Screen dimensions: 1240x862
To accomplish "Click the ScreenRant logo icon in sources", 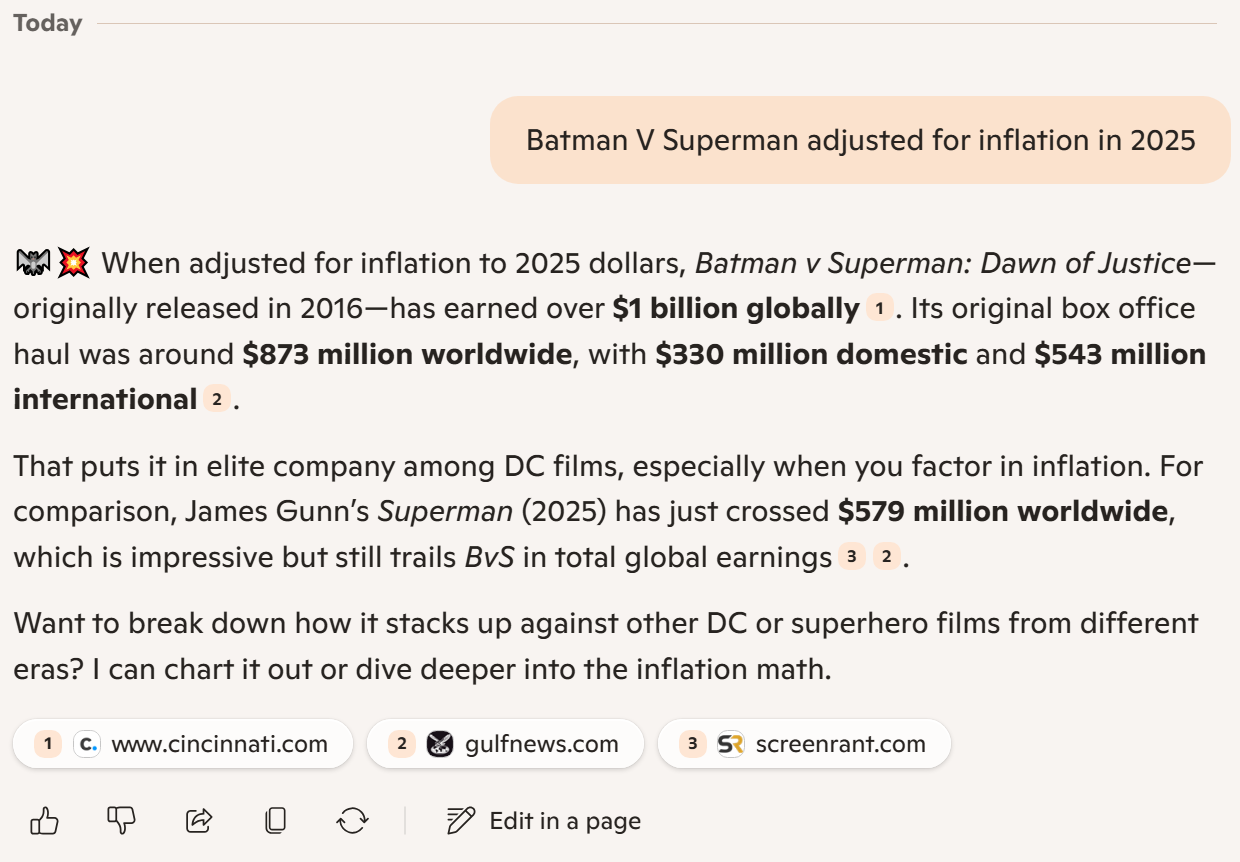I will [731, 744].
